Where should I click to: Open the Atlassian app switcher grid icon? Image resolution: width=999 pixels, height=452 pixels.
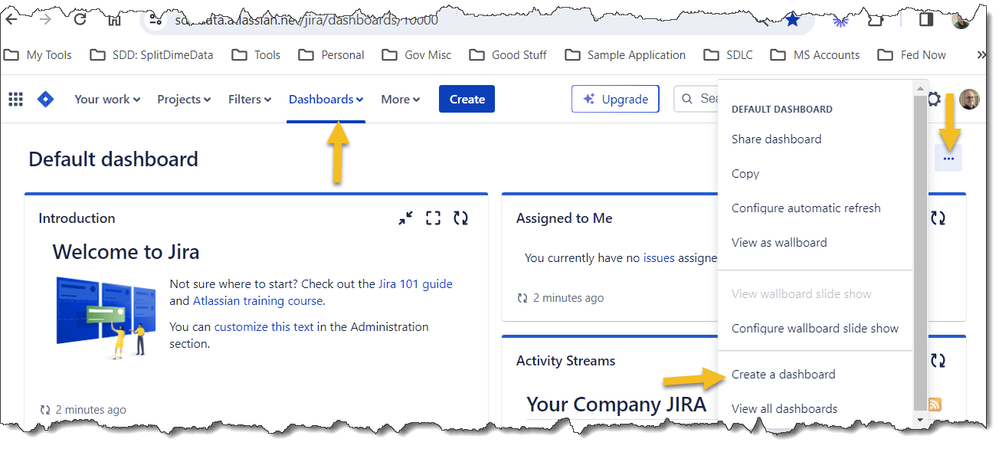(16, 99)
